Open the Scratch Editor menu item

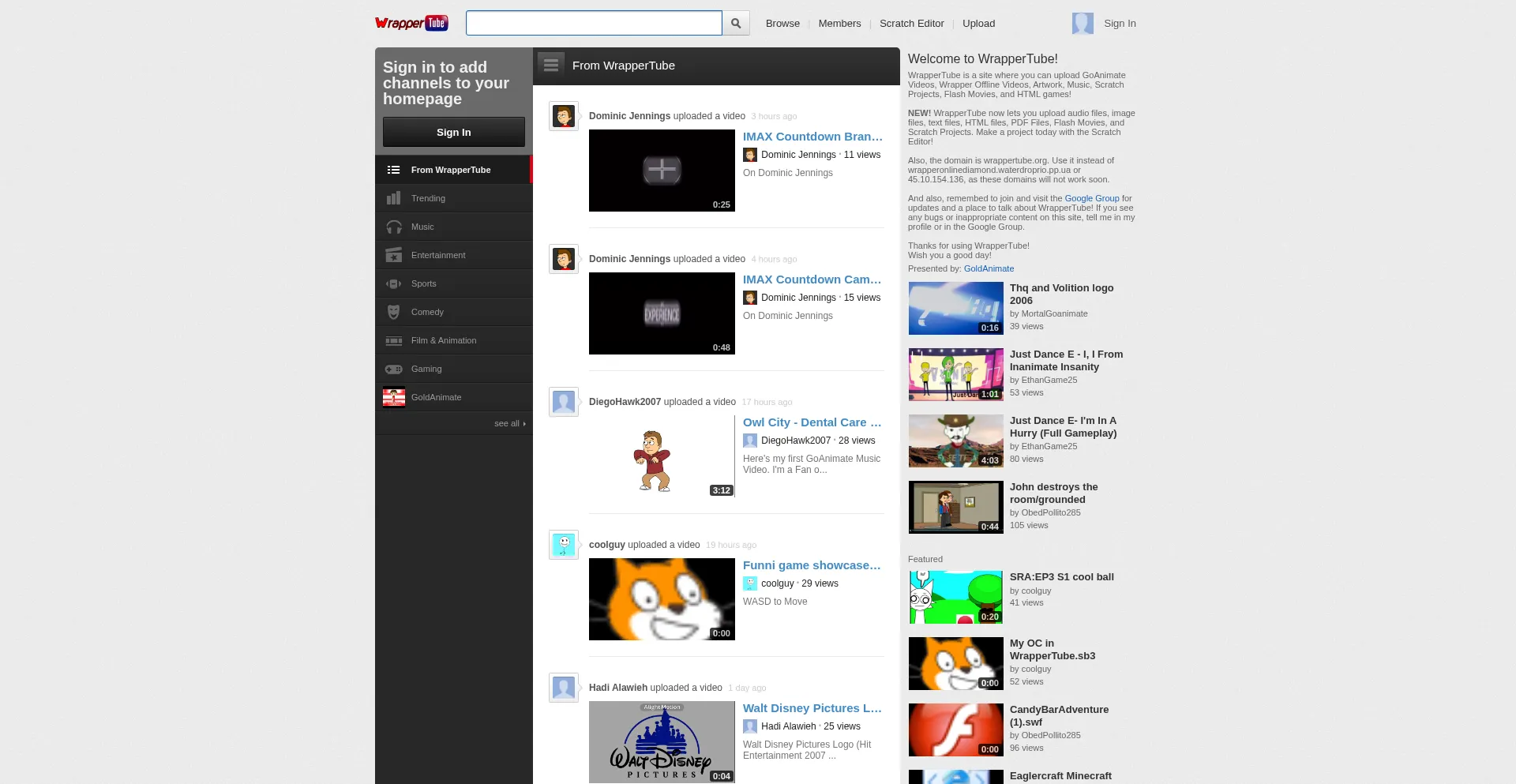coord(911,24)
